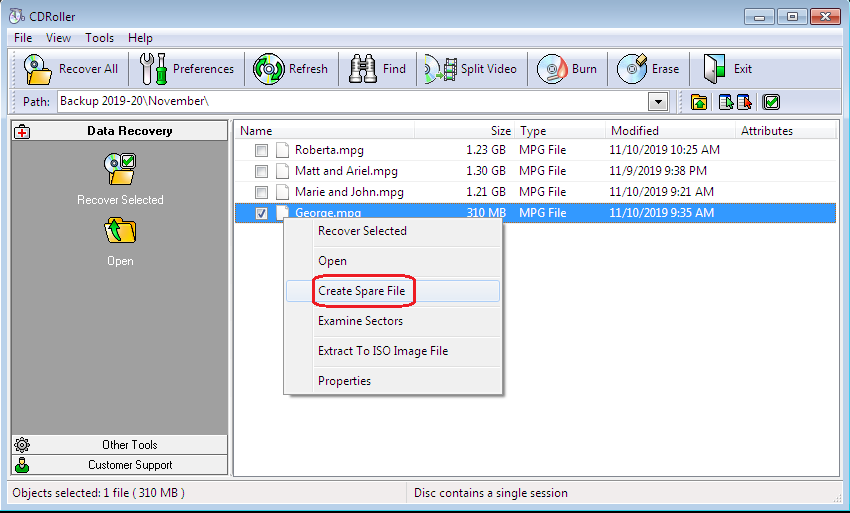Launch the Split Video tool
This screenshot has height=513, width=850.
point(471,69)
